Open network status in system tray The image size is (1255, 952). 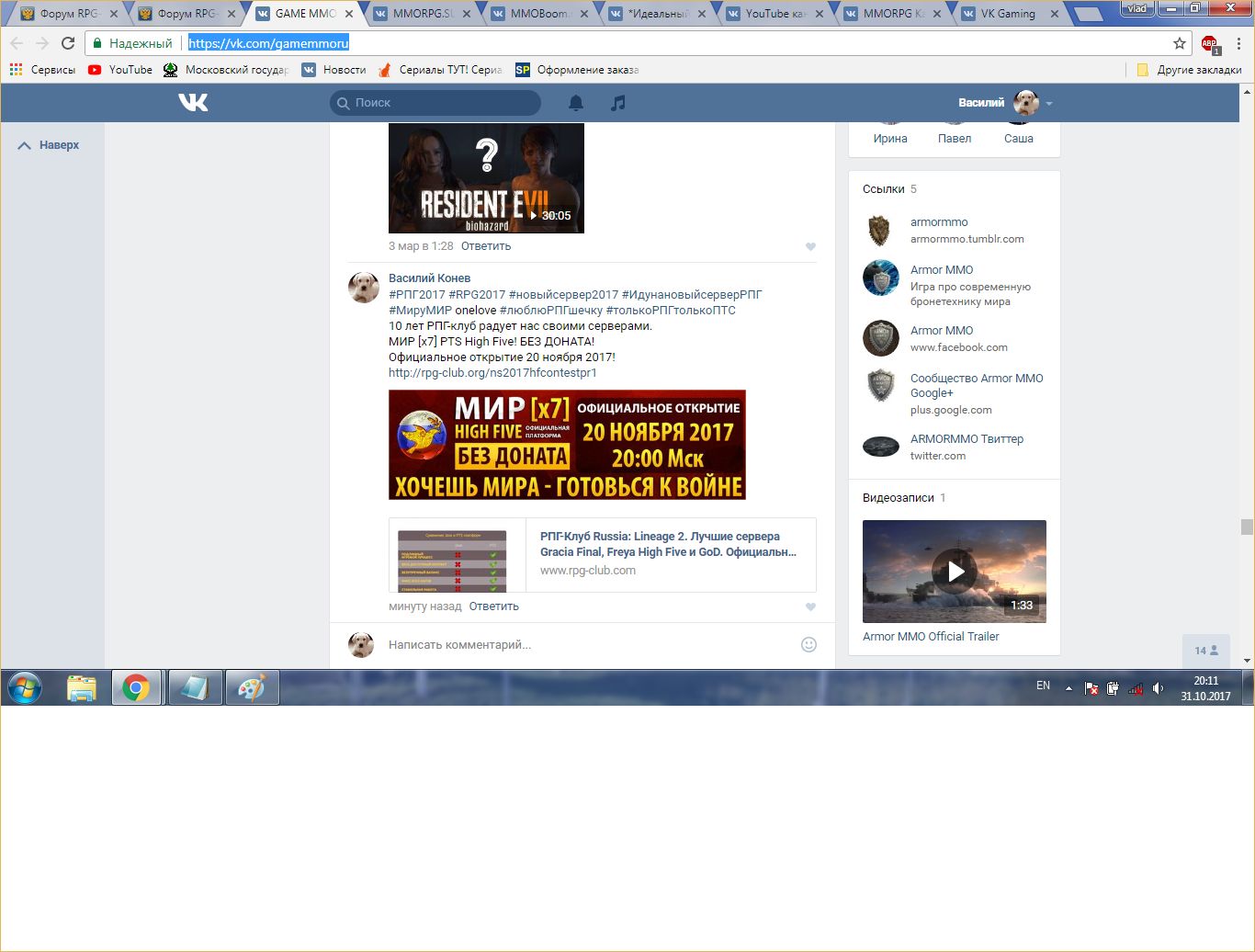point(1136,688)
